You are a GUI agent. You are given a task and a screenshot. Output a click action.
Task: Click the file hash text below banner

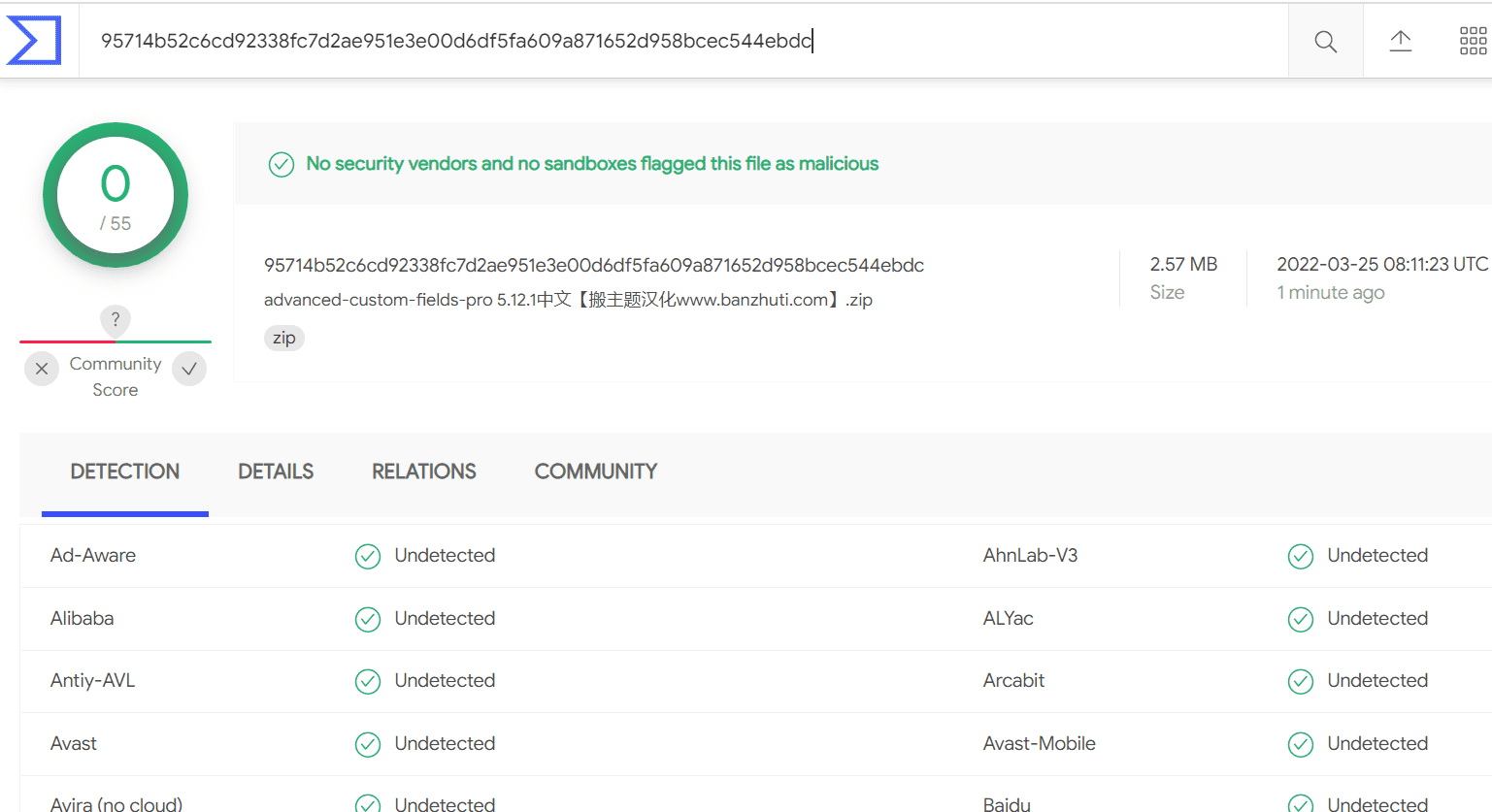point(594,265)
